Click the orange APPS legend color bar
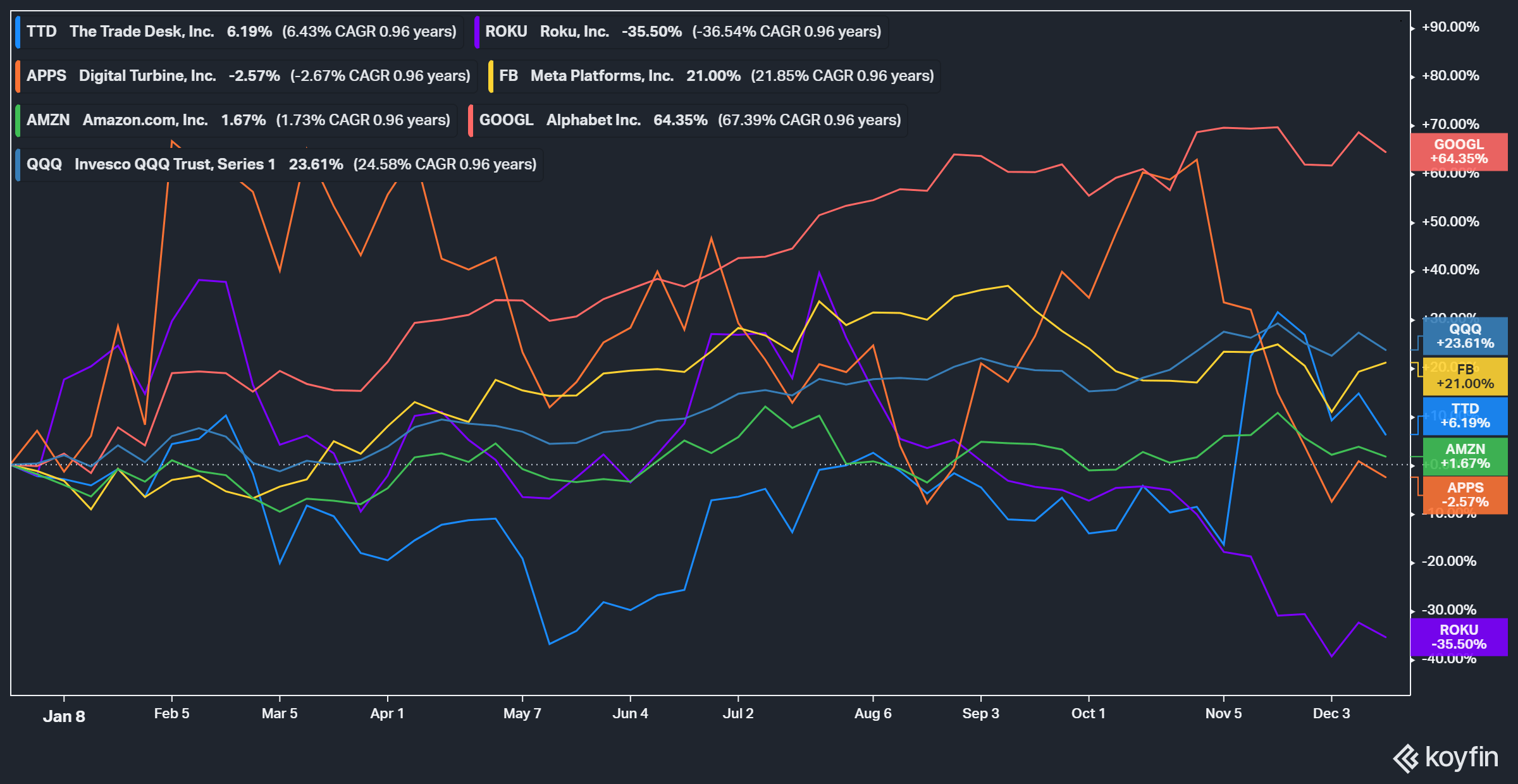This screenshot has width=1518, height=784. tap(18, 75)
